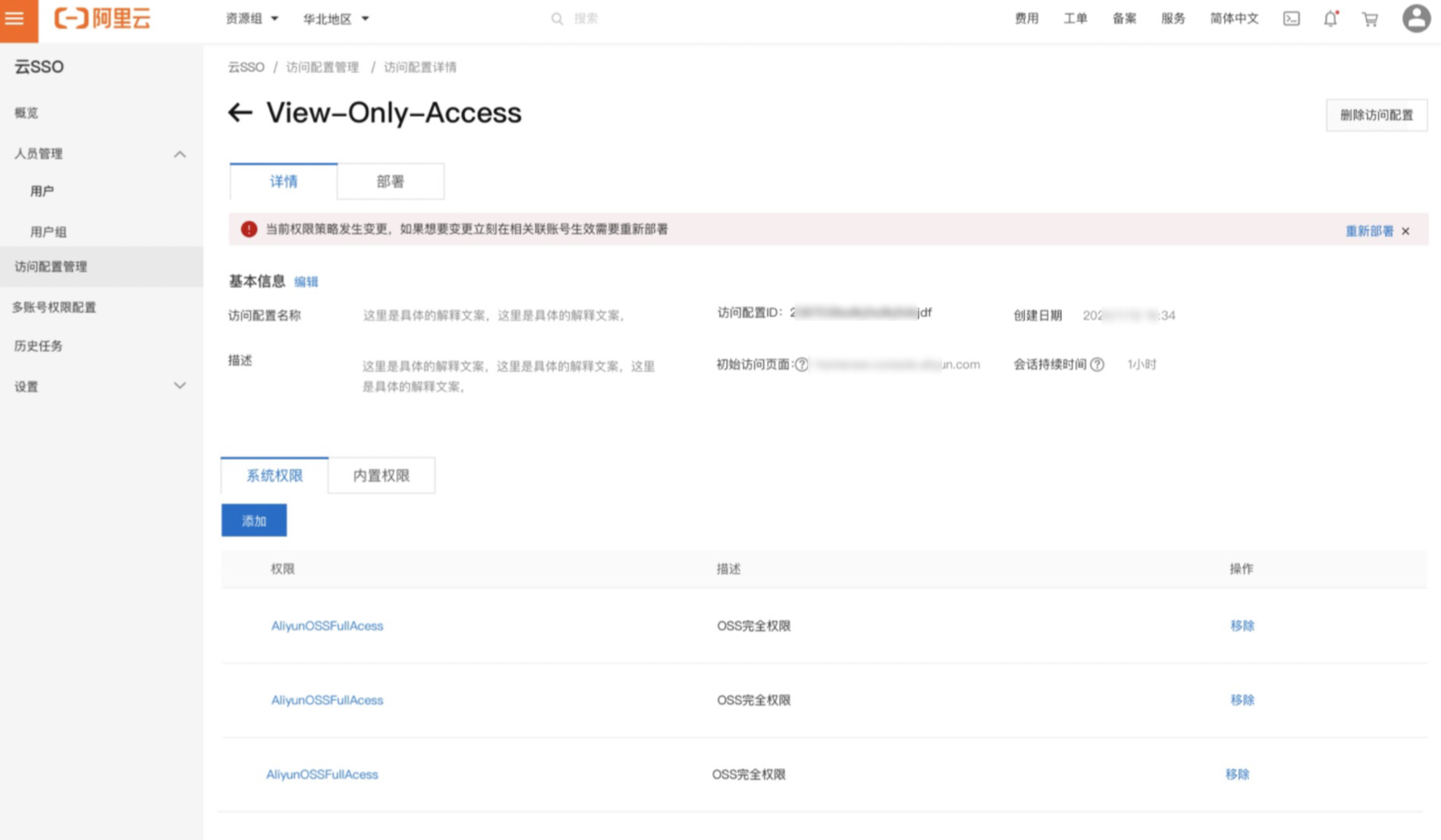Open the notification bell

coord(1331,19)
